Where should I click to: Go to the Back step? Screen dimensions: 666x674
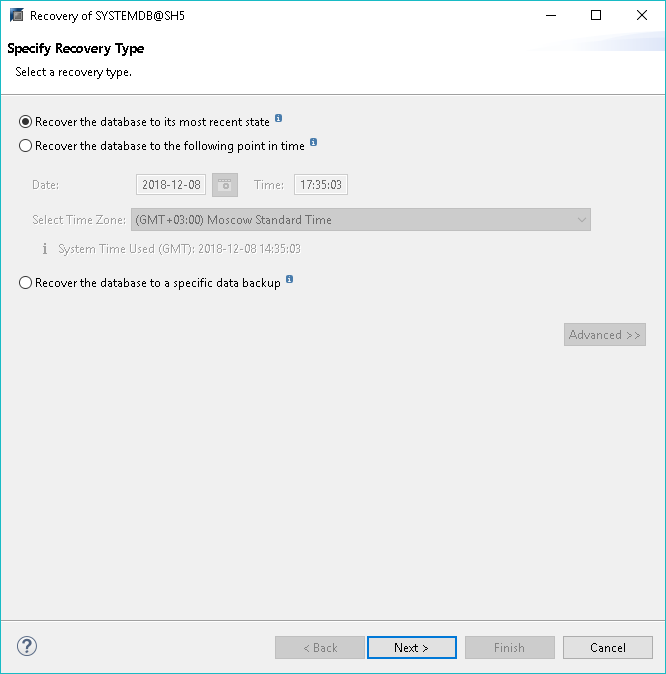tap(320, 647)
